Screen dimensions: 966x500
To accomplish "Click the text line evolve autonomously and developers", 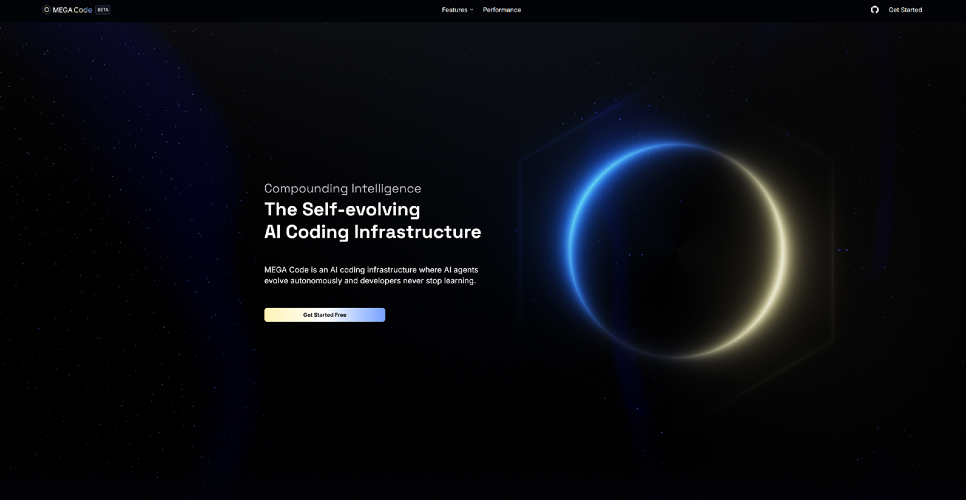I will pos(370,281).
